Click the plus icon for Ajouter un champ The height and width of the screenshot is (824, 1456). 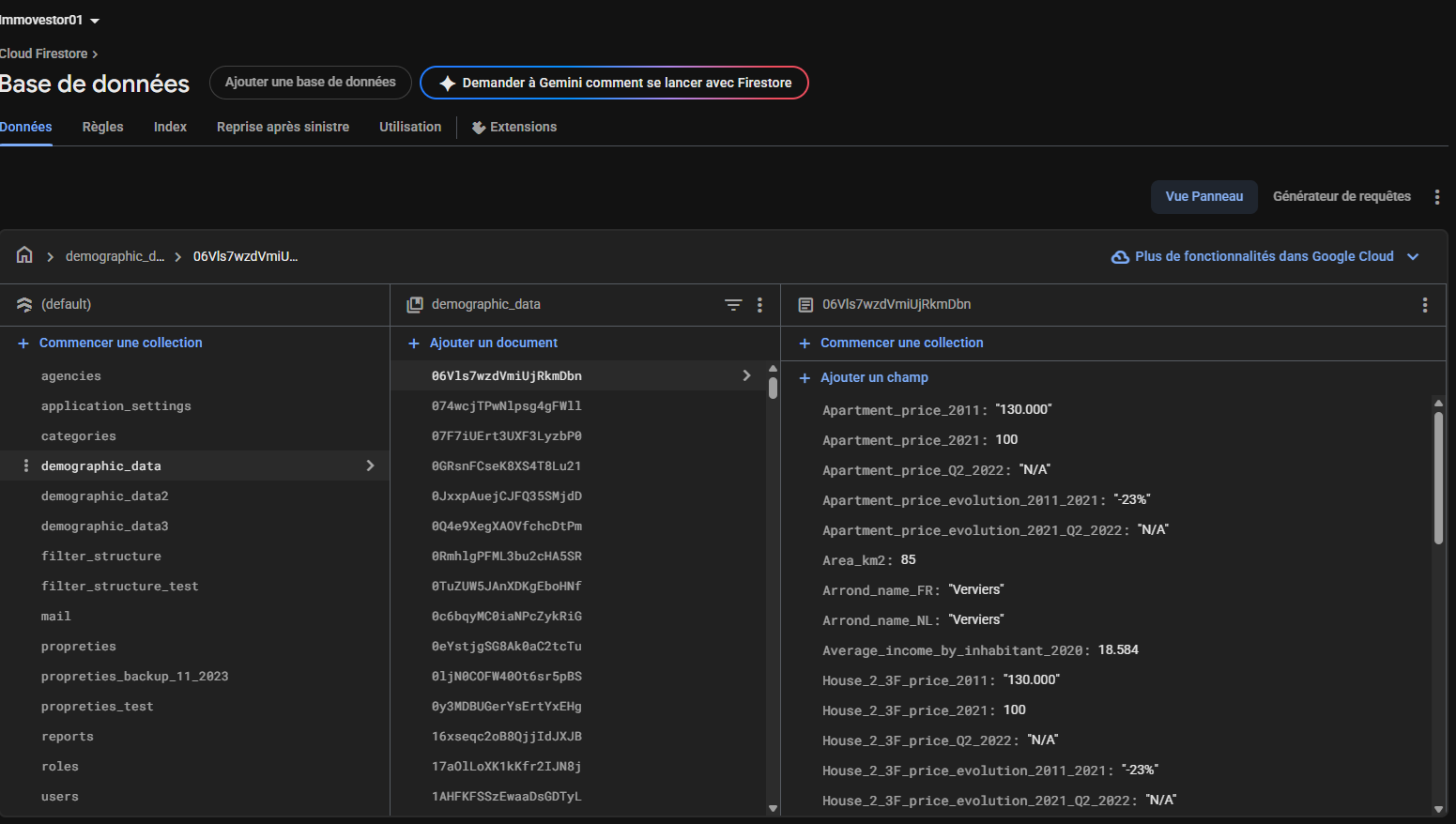click(x=805, y=378)
